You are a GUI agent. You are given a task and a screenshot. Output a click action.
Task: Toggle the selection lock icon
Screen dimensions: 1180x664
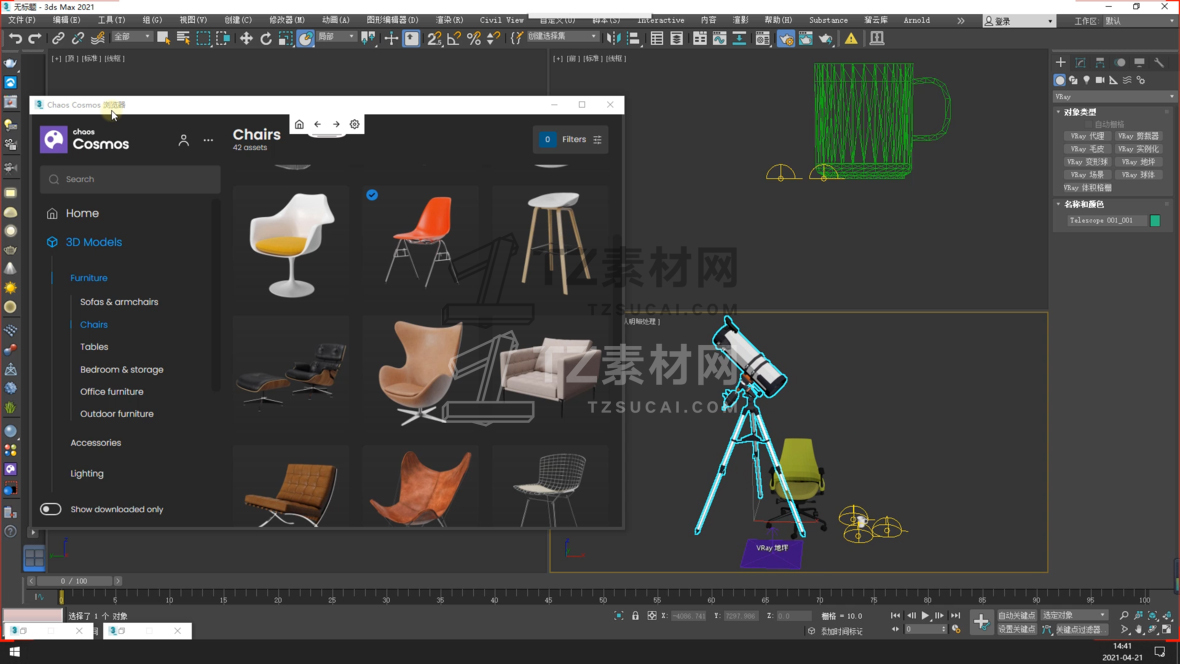tap(635, 616)
